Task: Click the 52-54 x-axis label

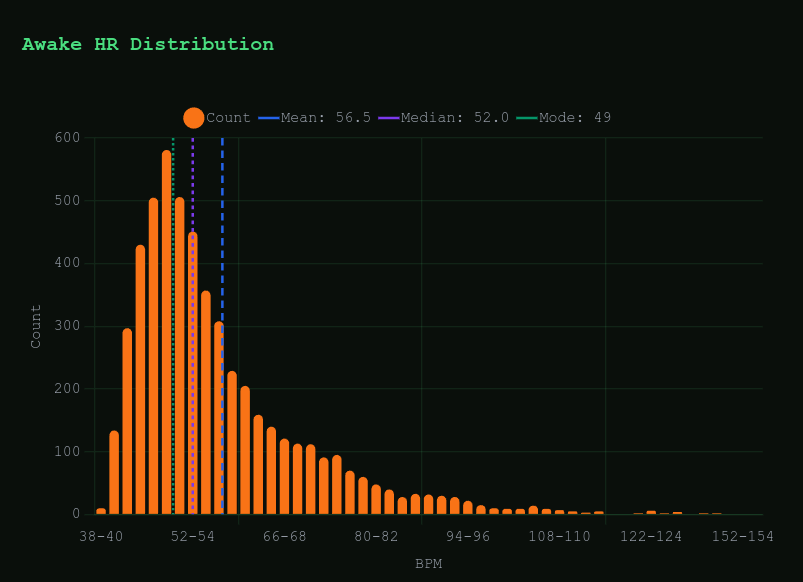Action: click(x=193, y=536)
